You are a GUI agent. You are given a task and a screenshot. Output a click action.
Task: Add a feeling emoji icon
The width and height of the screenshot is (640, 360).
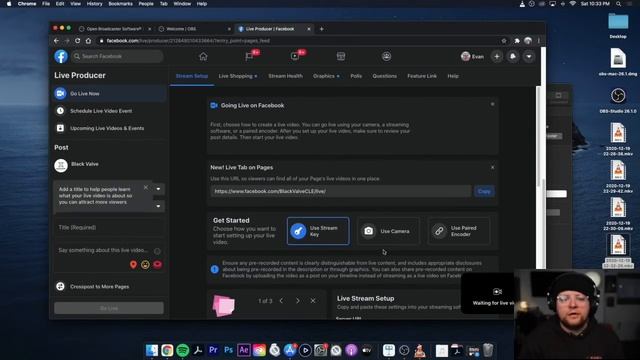145,264
